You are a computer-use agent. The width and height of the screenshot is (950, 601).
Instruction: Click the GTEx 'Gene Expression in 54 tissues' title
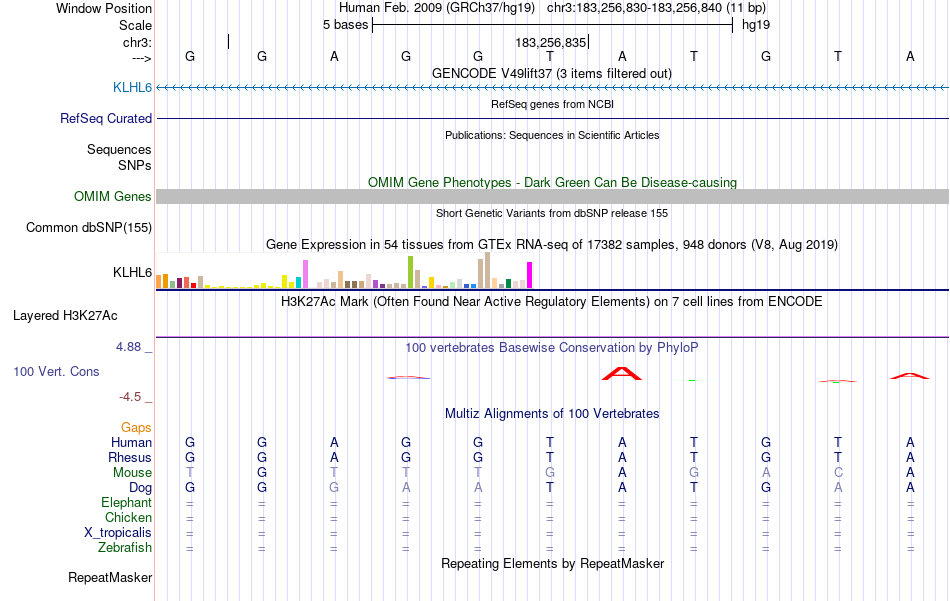click(x=552, y=245)
